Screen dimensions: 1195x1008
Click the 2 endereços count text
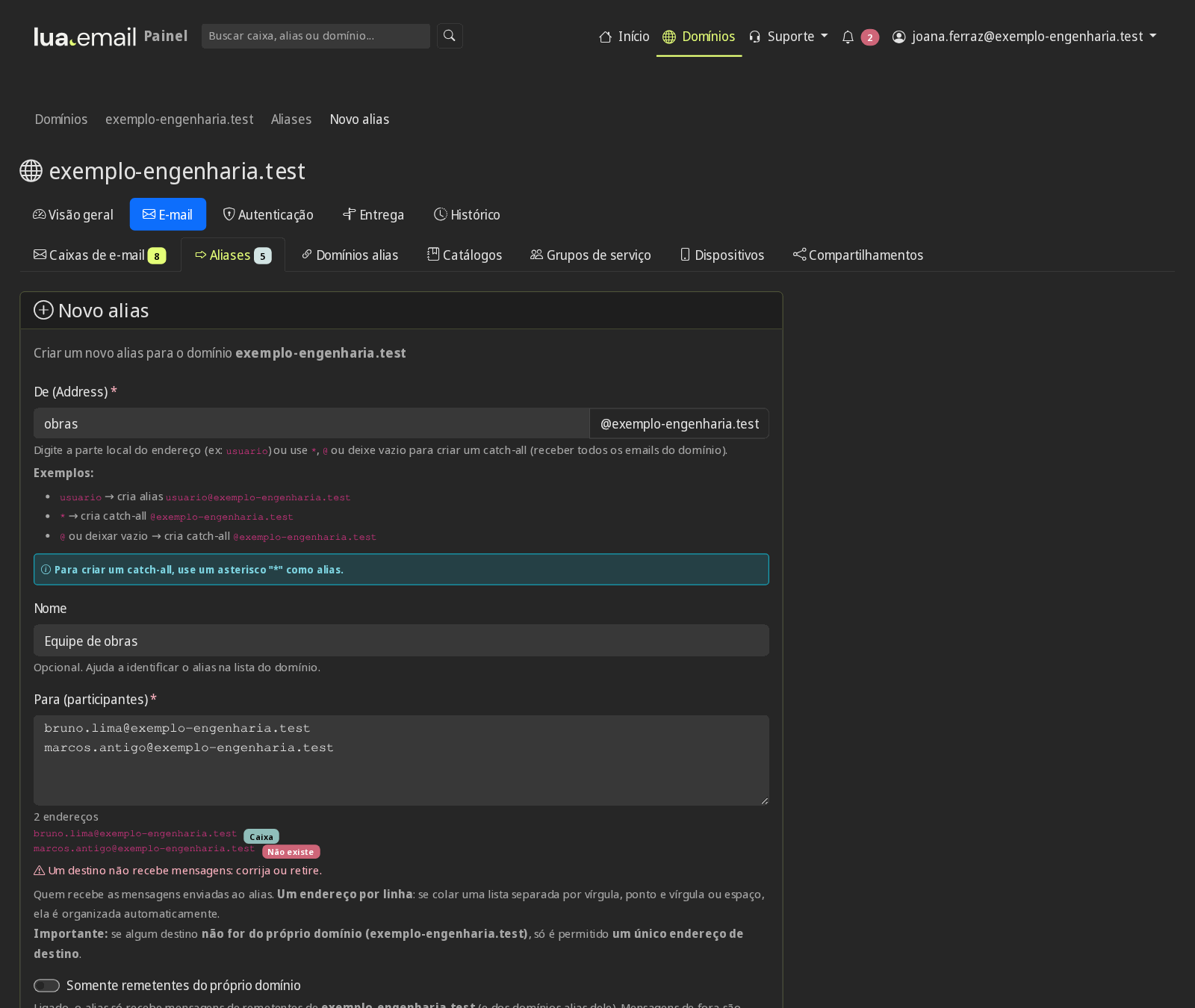66,817
